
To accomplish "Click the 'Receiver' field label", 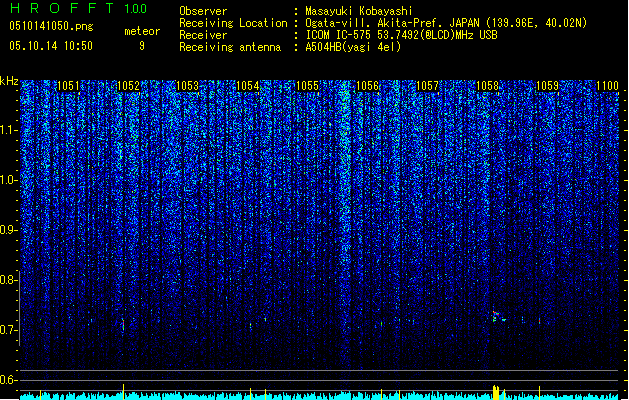I will click(203, 35).
